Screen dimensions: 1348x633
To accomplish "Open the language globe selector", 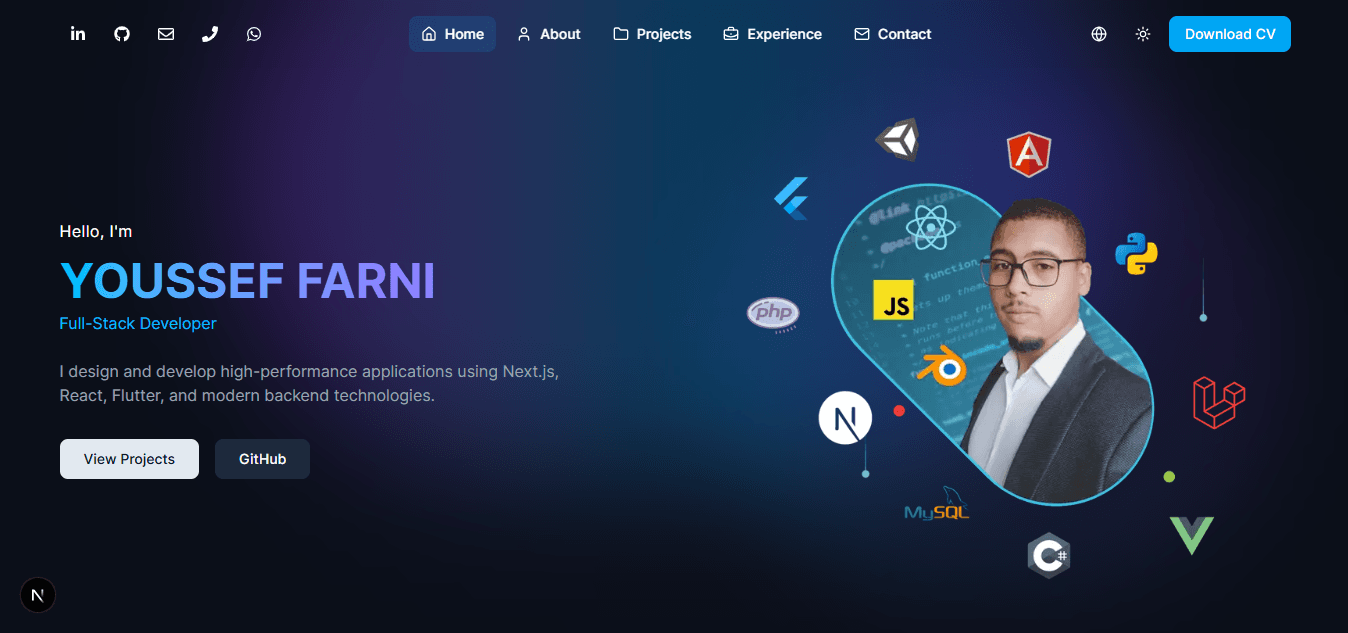I will [1098, 33].
